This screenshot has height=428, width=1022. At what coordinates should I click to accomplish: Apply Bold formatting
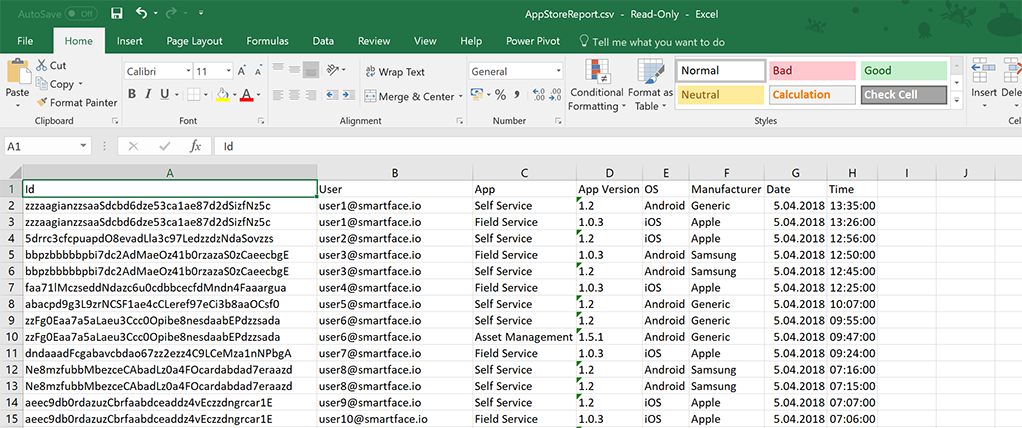pos(131,94)
